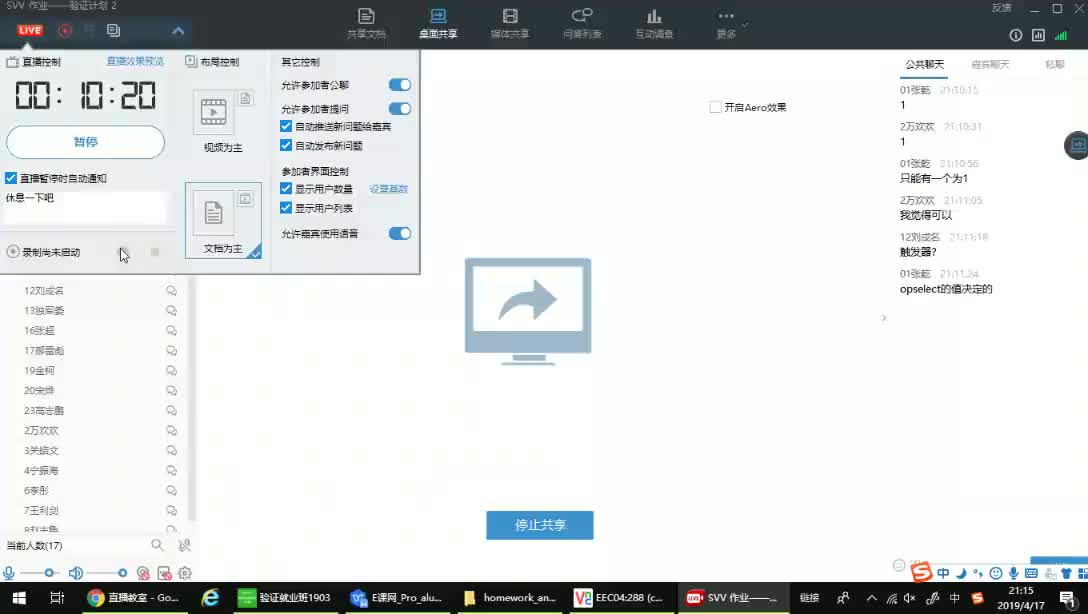The image size is (1088, 614).
Task: Click the round floating panel icon at right edge
Action: tap(1076, 145)
